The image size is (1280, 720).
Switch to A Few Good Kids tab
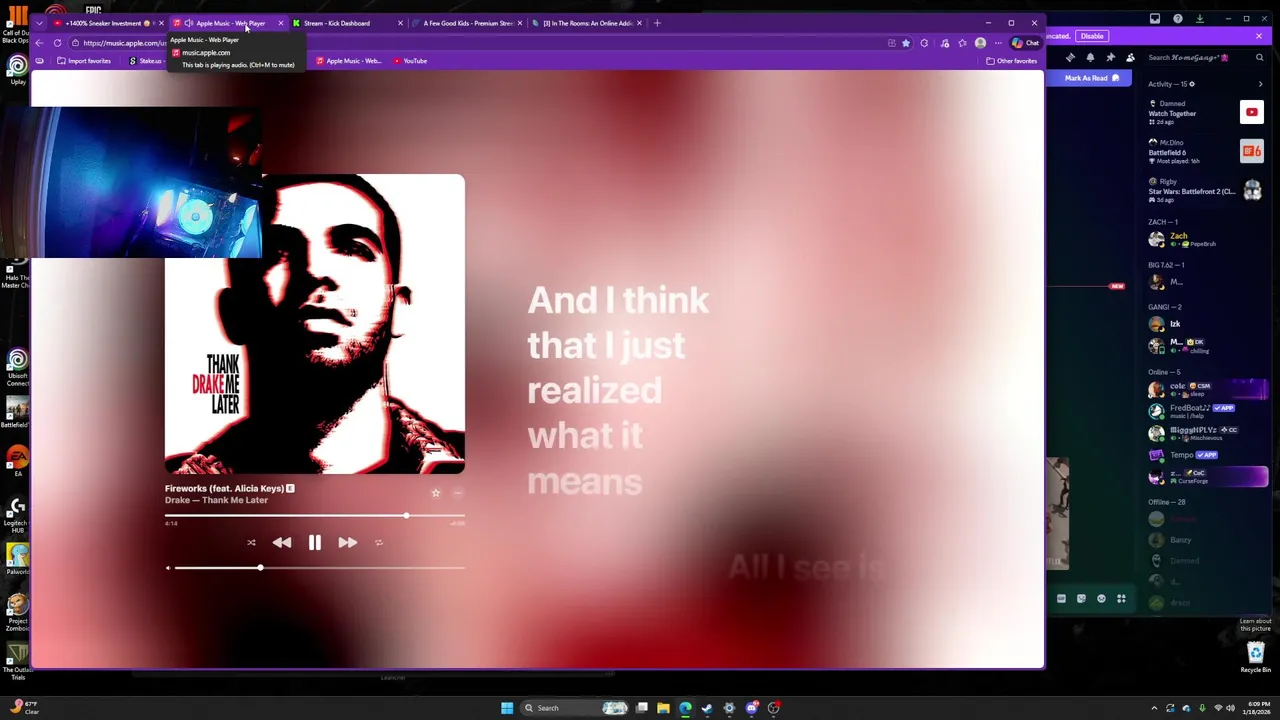467,23
